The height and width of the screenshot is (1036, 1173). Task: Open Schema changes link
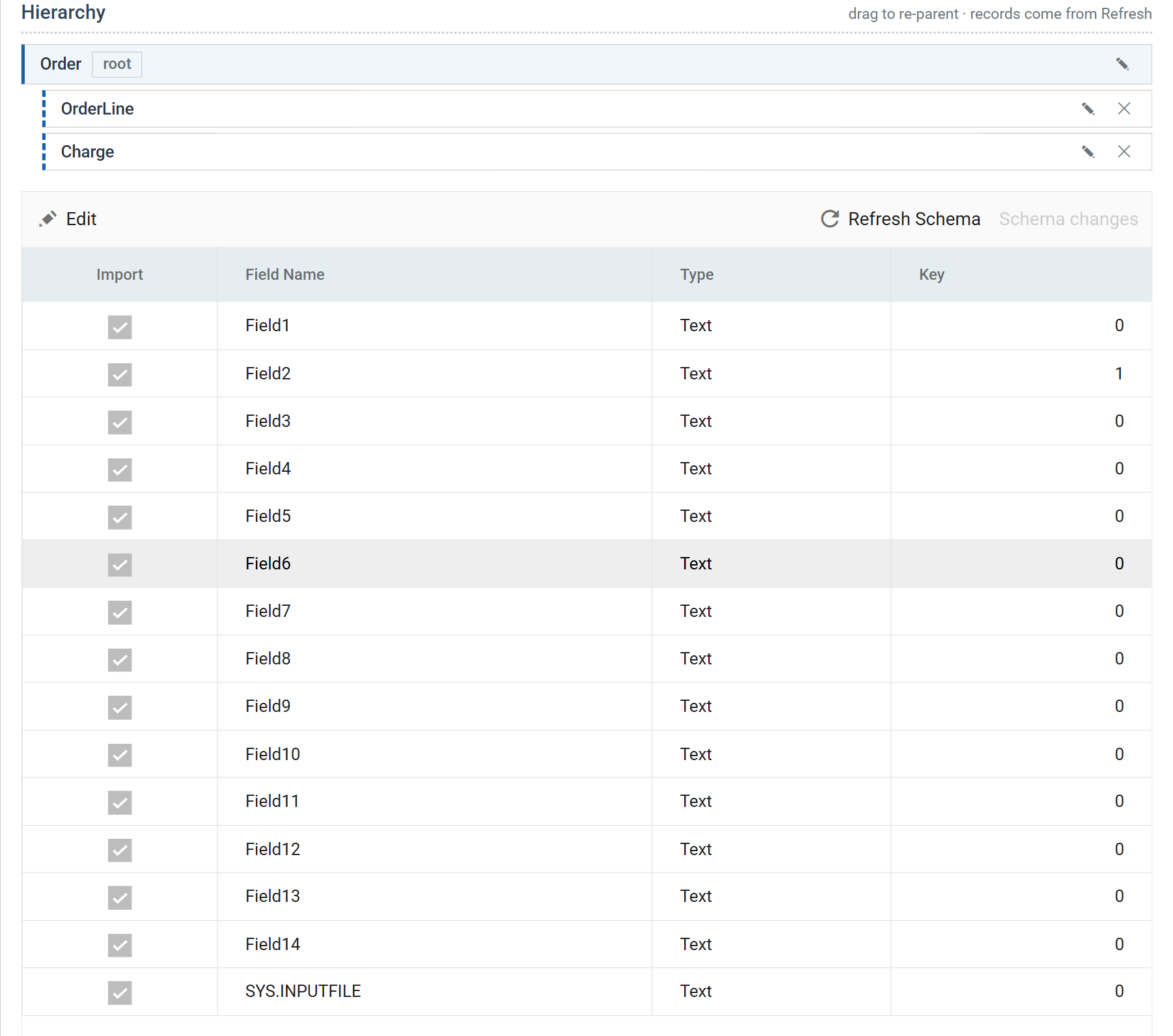1068,219
